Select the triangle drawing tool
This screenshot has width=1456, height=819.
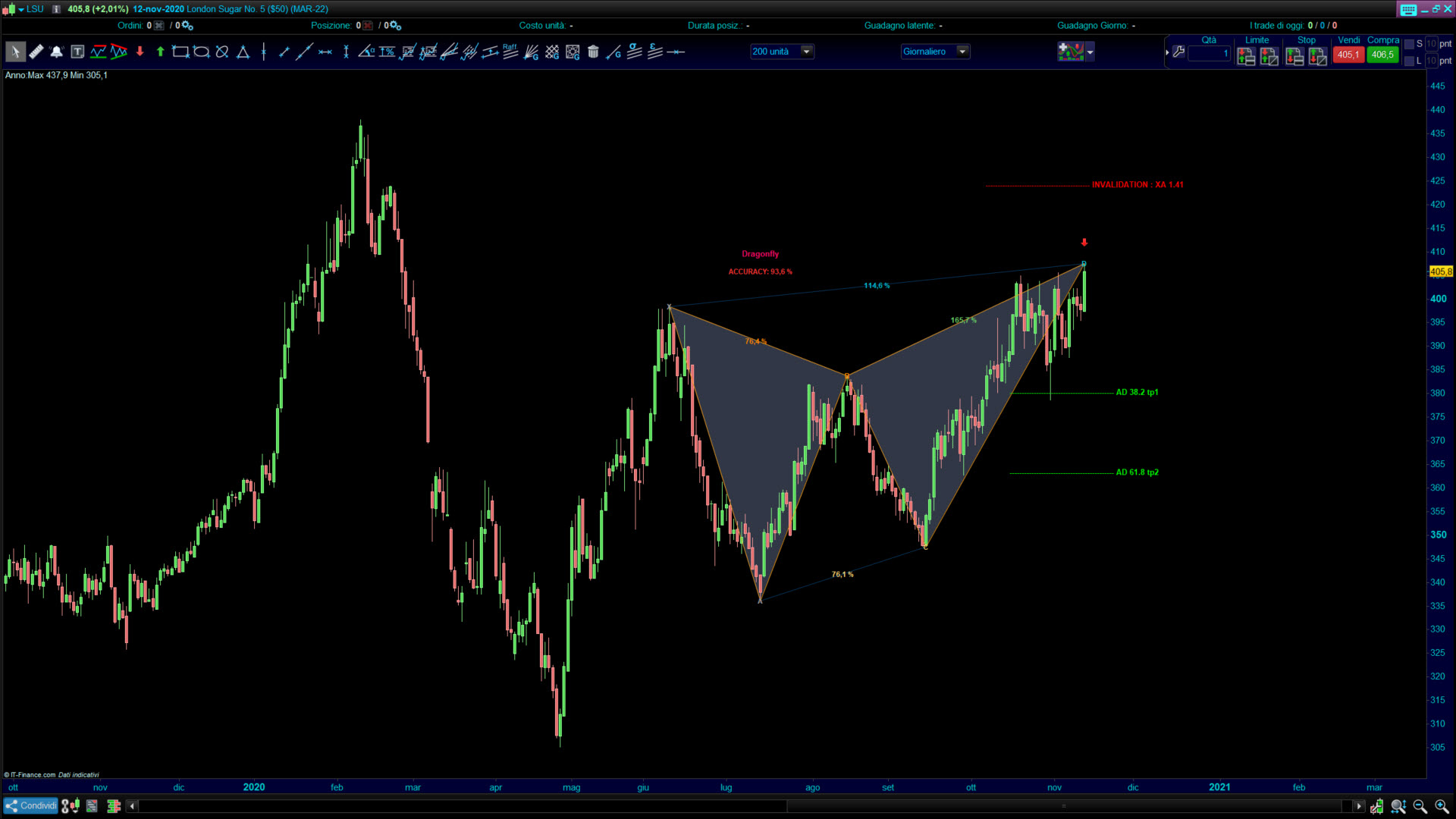(243, 52)
